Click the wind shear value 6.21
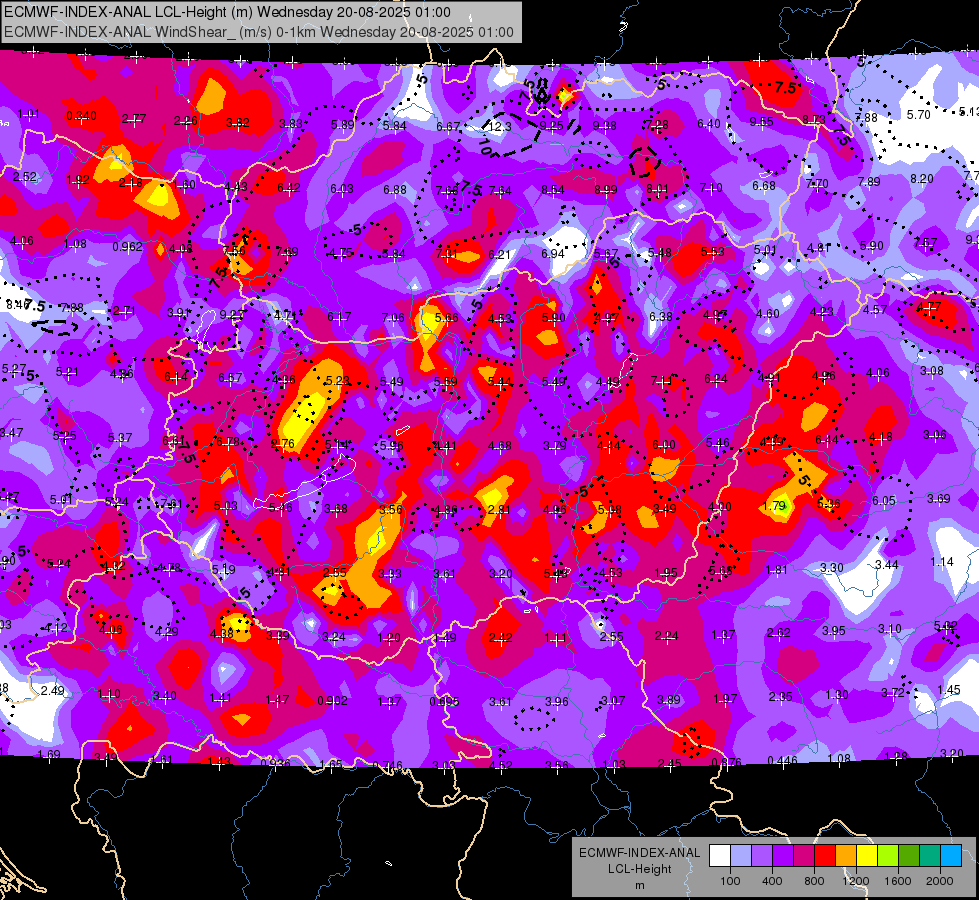979x900 pixels. 499,254
